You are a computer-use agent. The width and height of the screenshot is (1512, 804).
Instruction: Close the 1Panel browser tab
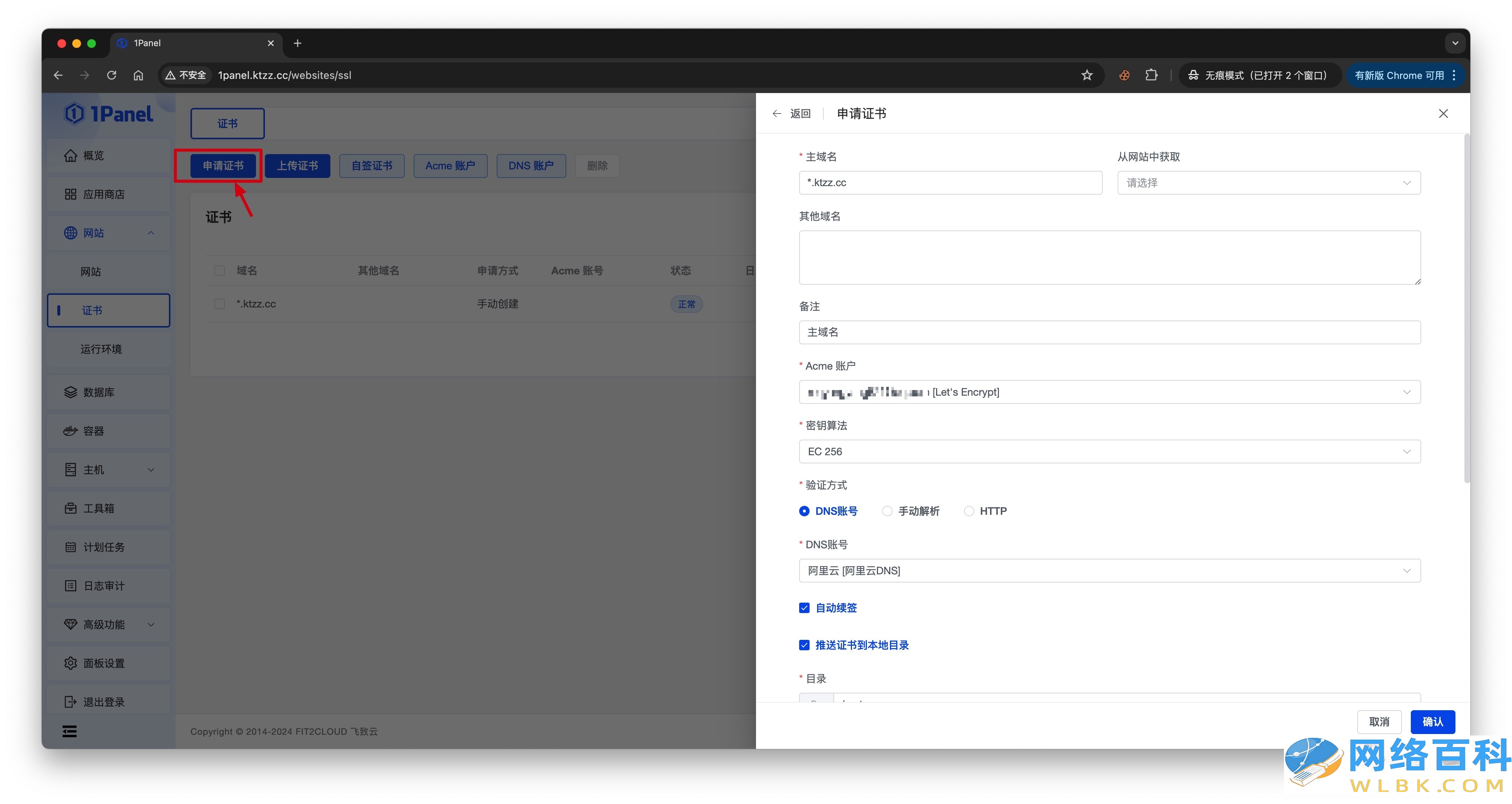click(x=270, y=44)
